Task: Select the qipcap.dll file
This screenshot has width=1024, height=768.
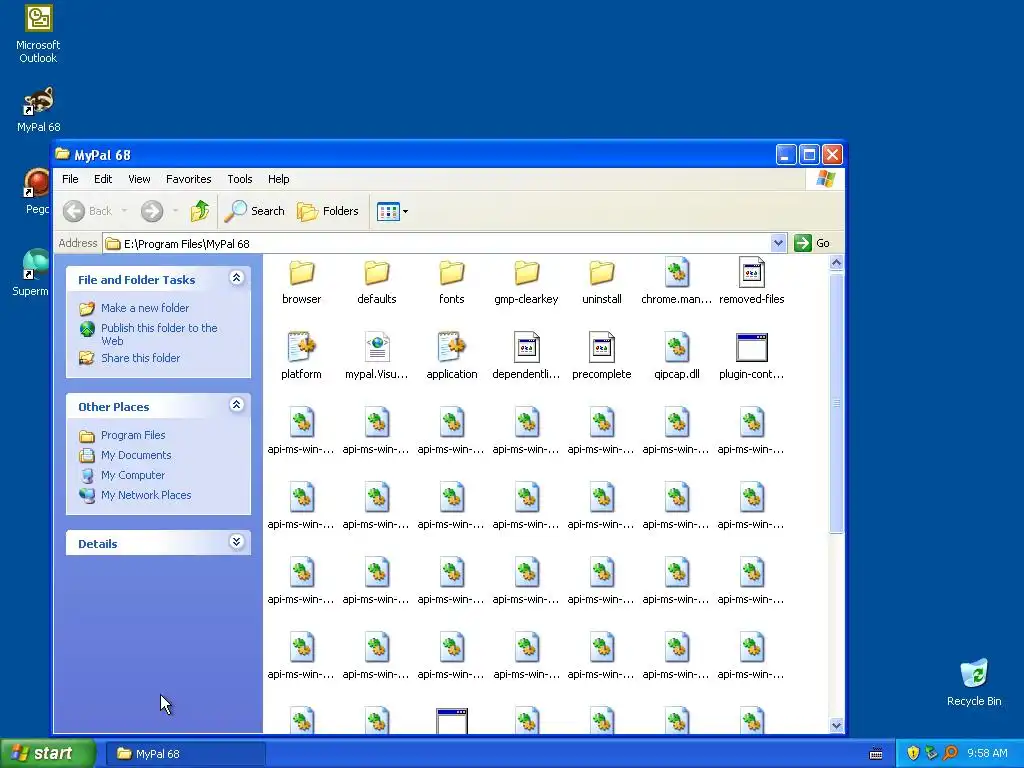Action: pyautogui.click(x=677, y=356)
